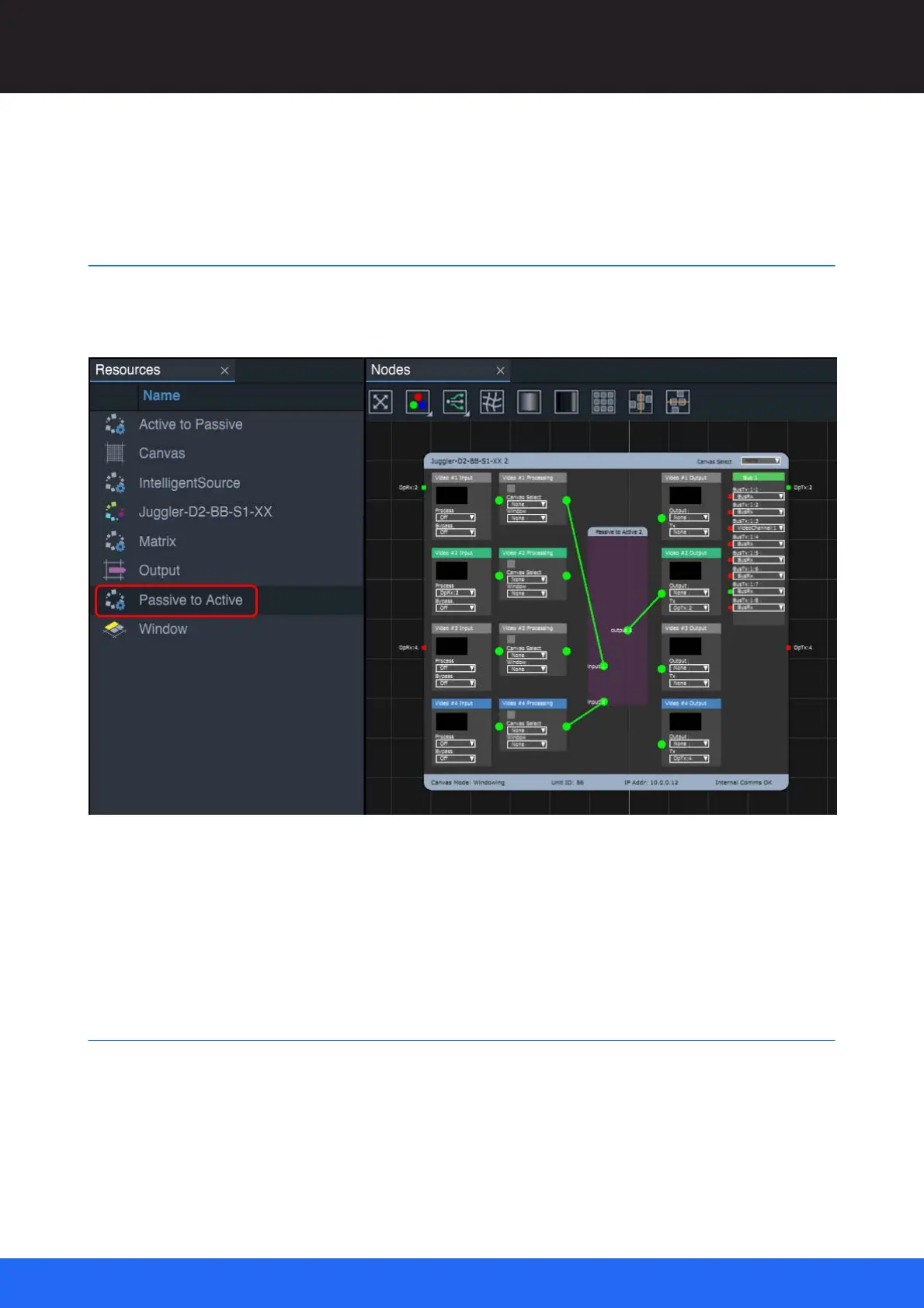The image size is (924, 1308).
Task: Toggle the Video #2 Processing checkbox
Action: [511, 564]
